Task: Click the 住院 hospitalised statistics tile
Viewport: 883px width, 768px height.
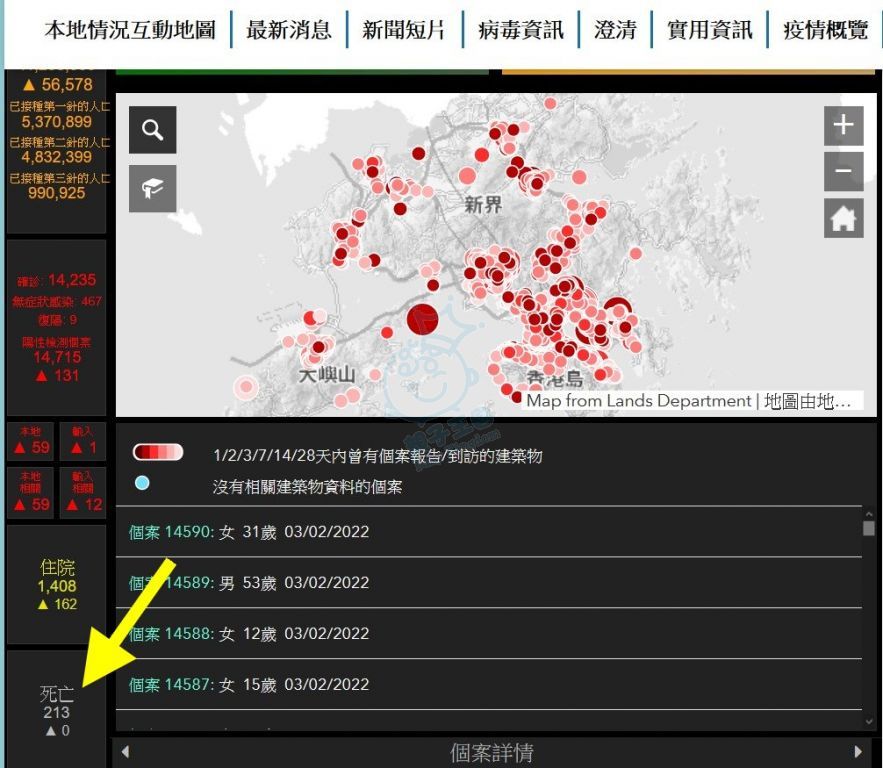Action: (x=57, y=585)
